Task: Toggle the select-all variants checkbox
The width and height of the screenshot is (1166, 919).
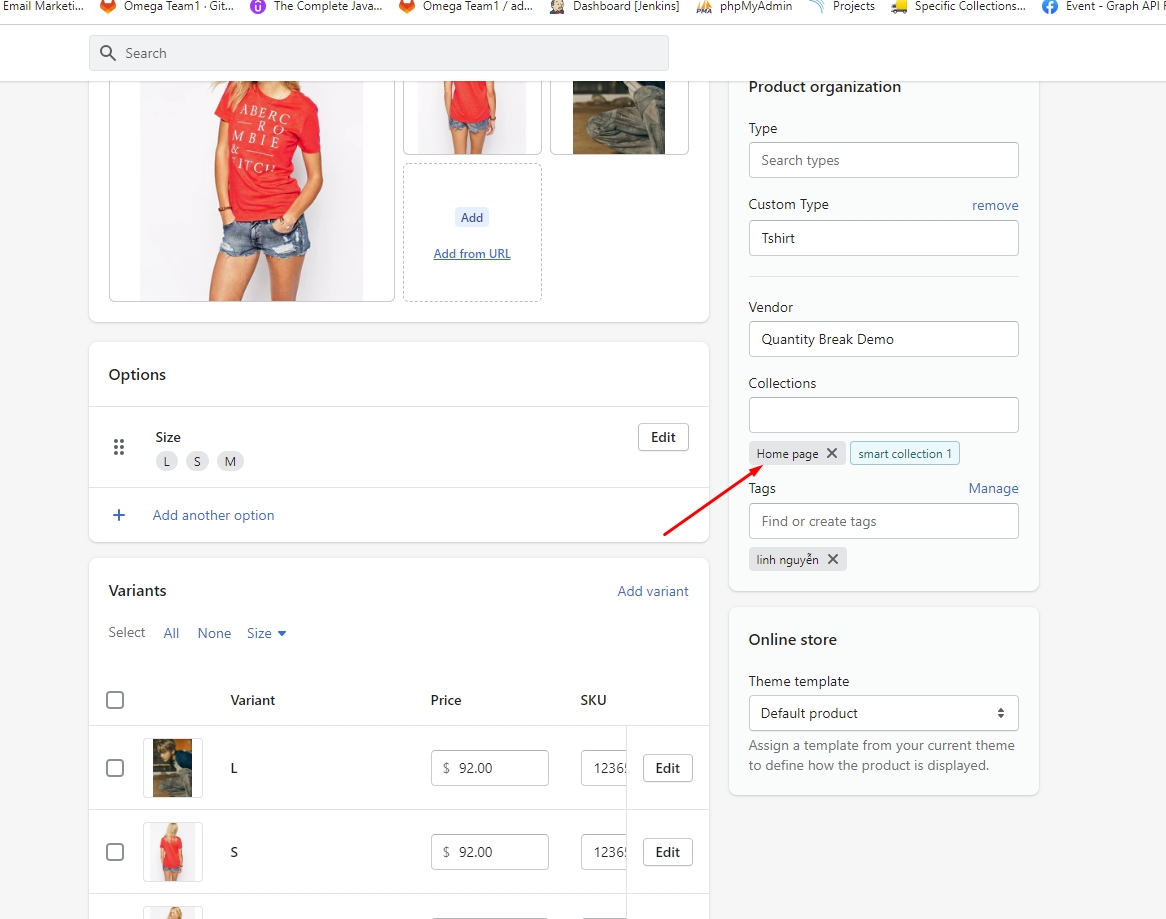Action: (x=115, y=700)
